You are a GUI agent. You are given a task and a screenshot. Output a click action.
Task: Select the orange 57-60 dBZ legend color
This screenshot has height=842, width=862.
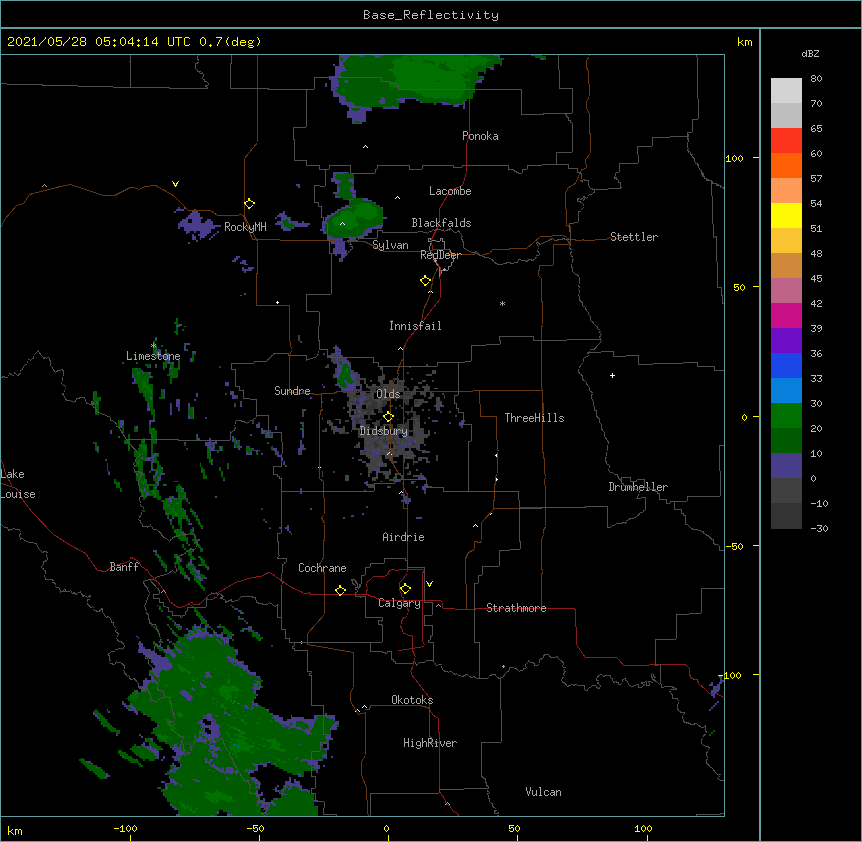pos(786,165)
